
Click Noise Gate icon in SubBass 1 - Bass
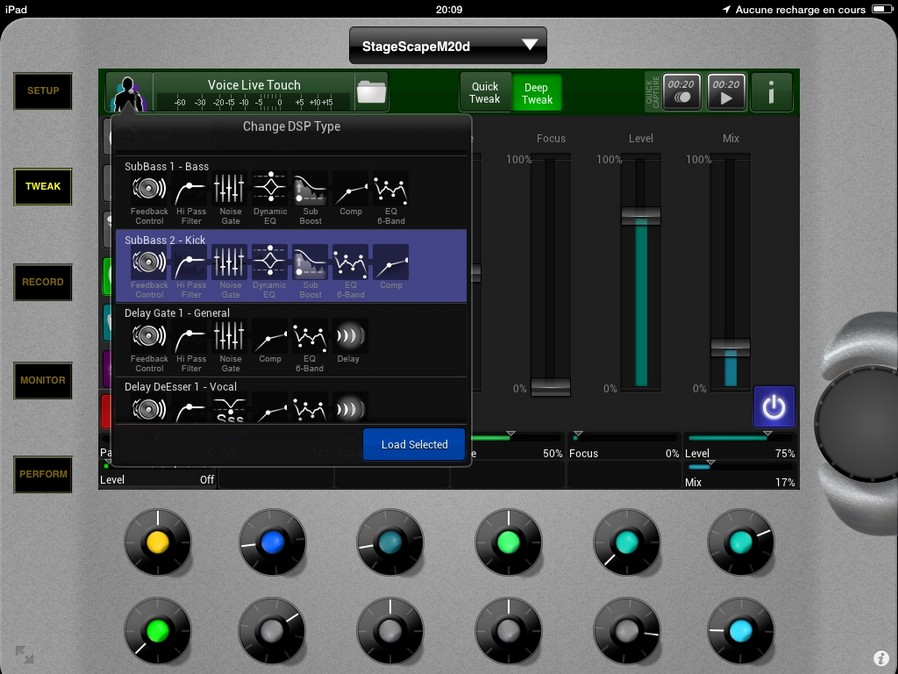(x=230, y=190)
